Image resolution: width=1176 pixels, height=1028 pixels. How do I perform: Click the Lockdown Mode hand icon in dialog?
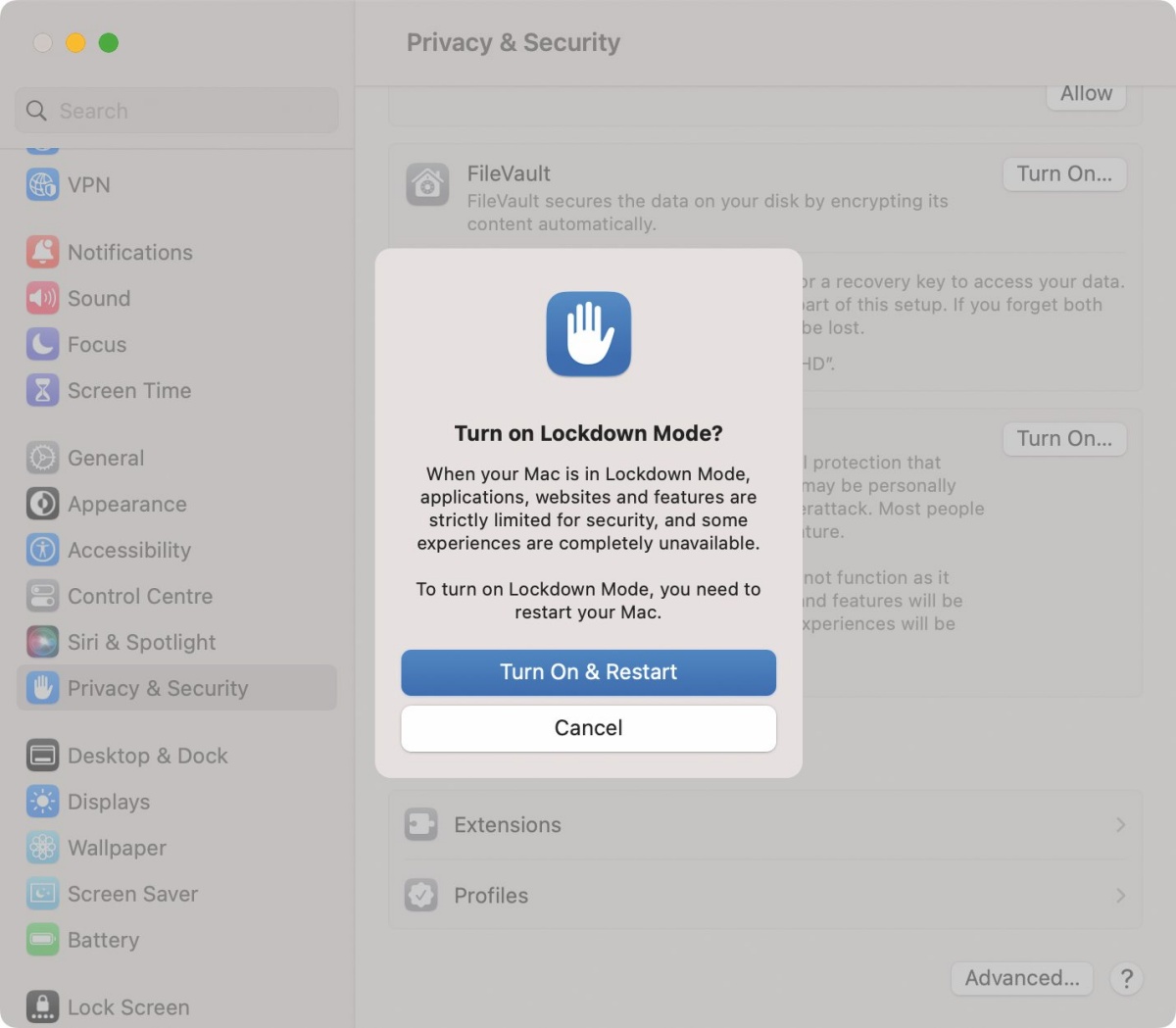point(588,334)
